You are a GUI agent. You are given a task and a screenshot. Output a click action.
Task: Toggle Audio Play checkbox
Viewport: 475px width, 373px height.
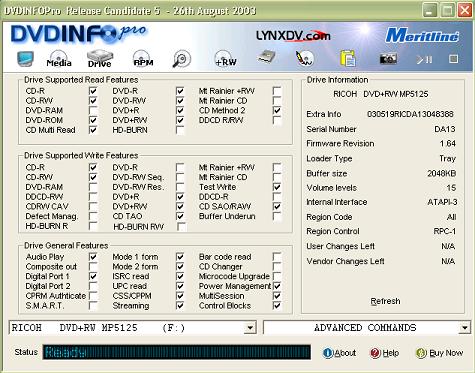pyautogui.click(x=93, y=257)
